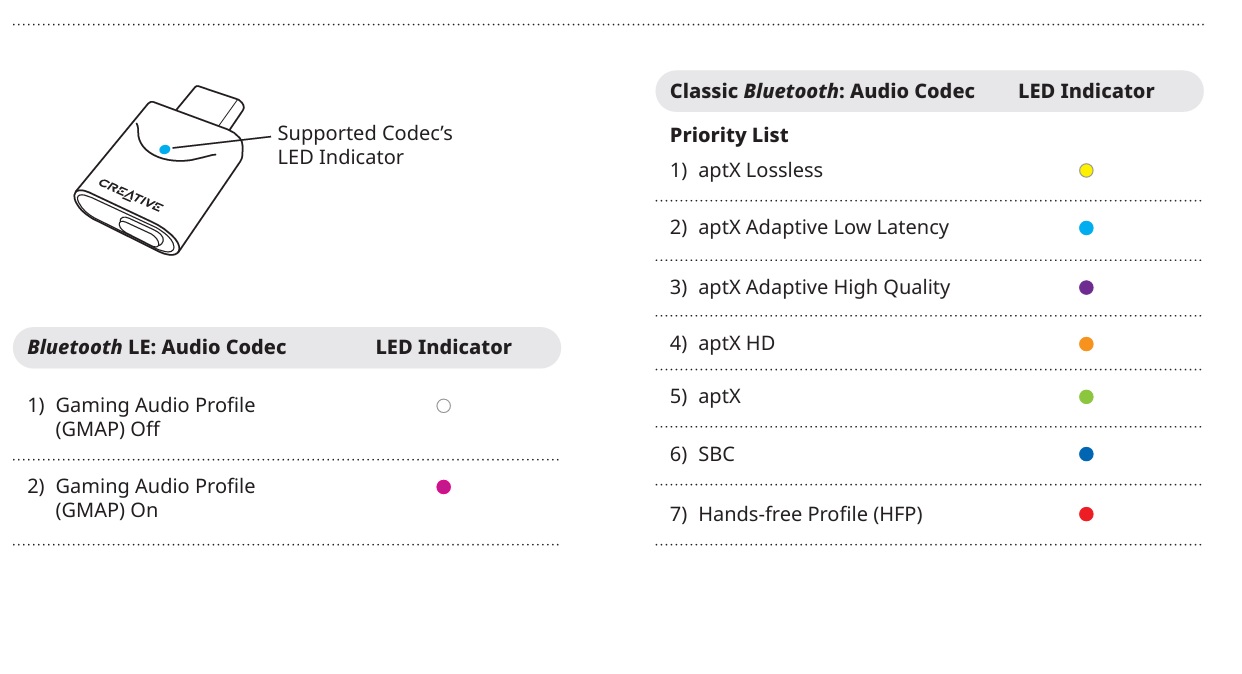Image resolution: width=1242 pixels, height=674 pixels.
Task: Click the Classic Bluetooth: Audio Codec header
Action: point(822,91)
